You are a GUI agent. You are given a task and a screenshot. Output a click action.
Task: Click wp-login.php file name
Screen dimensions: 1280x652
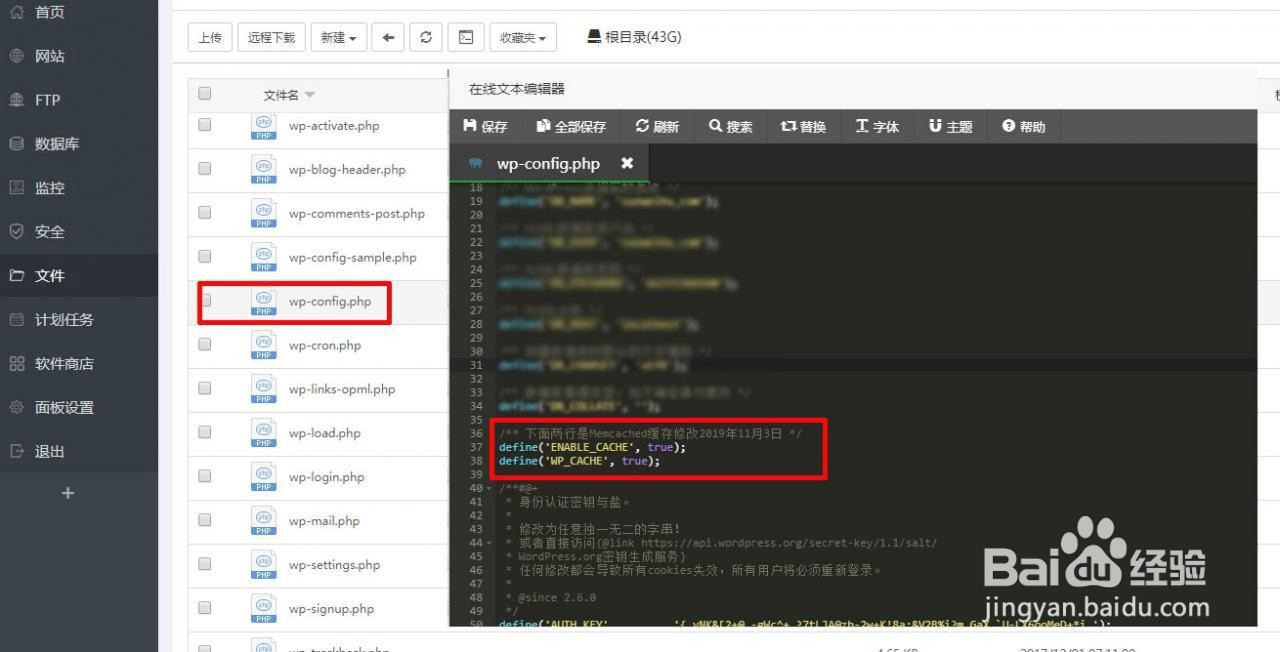click(327, 478)
